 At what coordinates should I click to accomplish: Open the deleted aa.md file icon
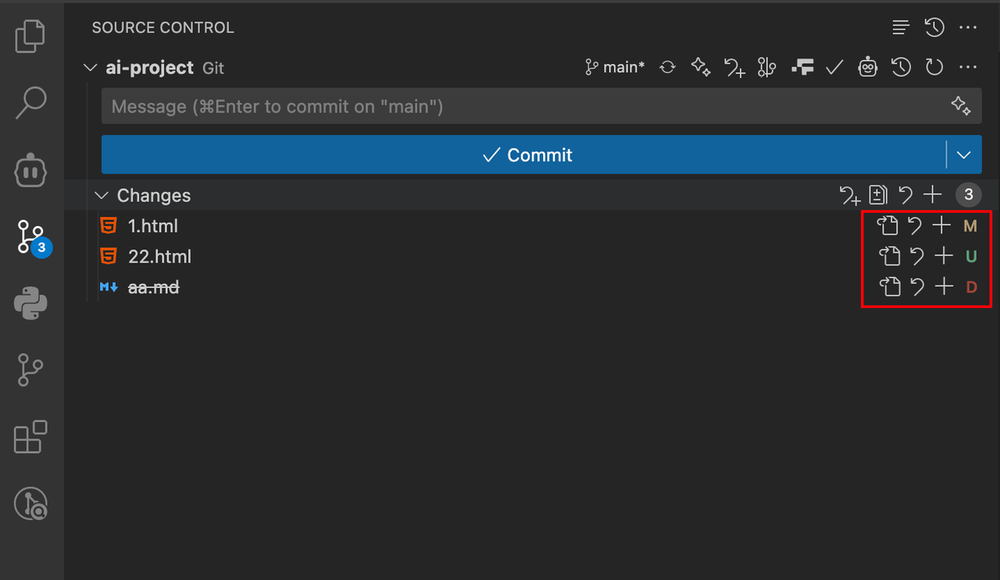(889, 287)
